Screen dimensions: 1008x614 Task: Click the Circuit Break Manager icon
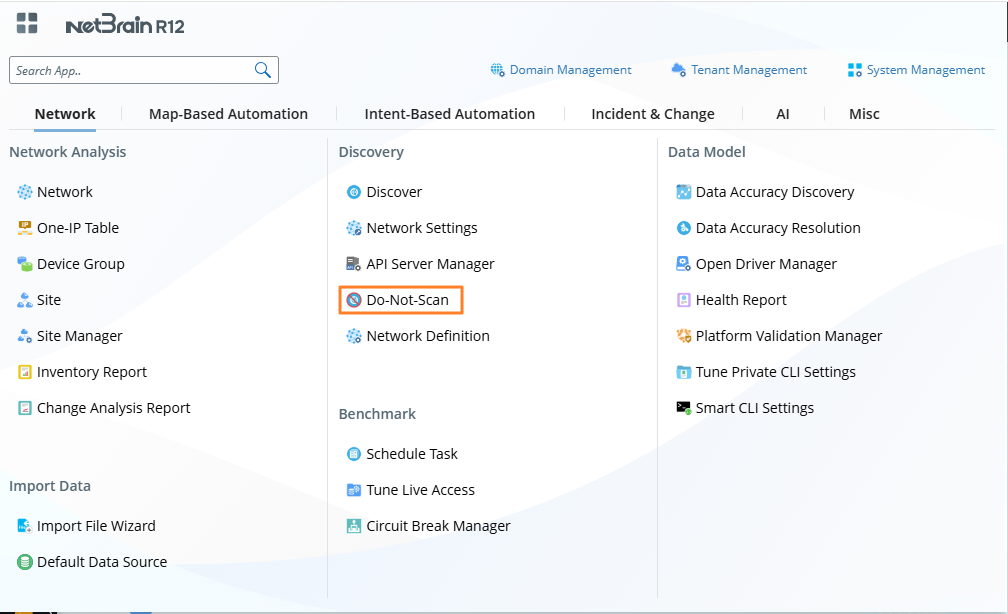[354, 526]
